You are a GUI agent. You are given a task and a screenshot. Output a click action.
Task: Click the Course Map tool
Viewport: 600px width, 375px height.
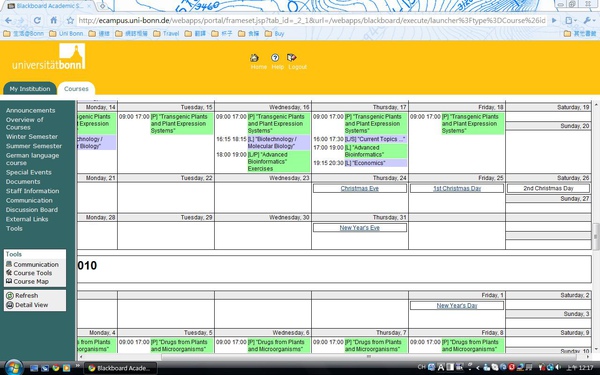(x=31, y=281)
